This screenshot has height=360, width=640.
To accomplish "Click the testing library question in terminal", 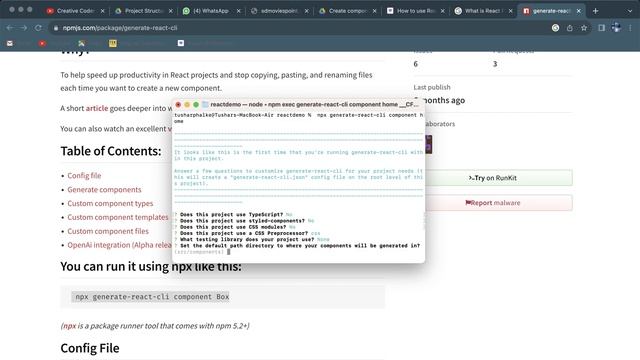I will click(251, 239).
